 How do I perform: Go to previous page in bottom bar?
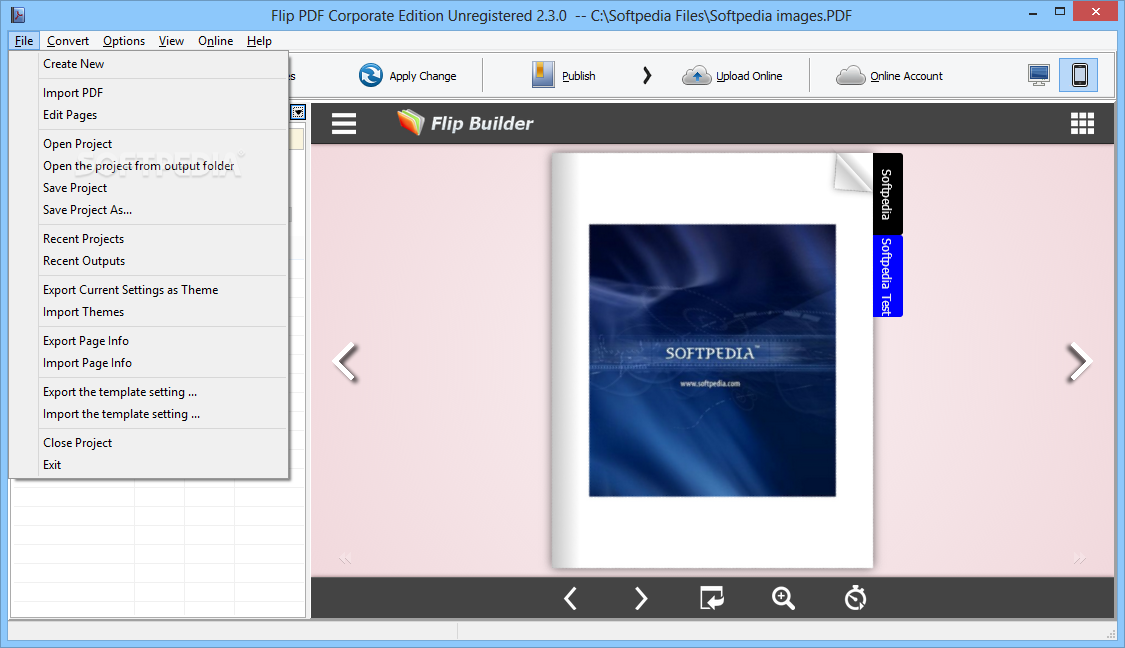(570, 598)
